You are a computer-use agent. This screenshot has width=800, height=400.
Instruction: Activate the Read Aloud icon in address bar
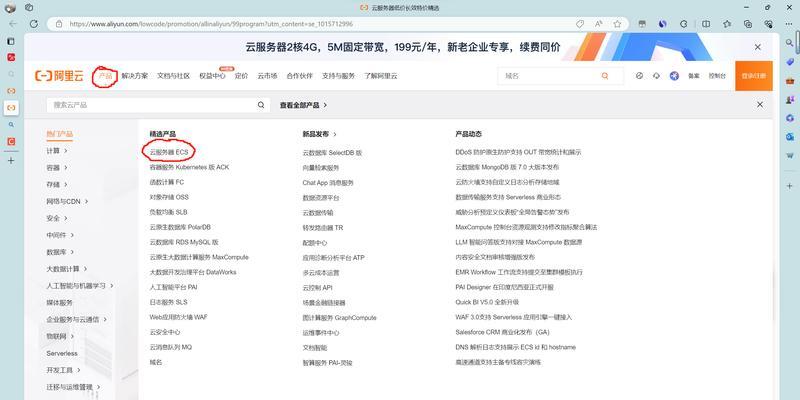tap(598, 24)
